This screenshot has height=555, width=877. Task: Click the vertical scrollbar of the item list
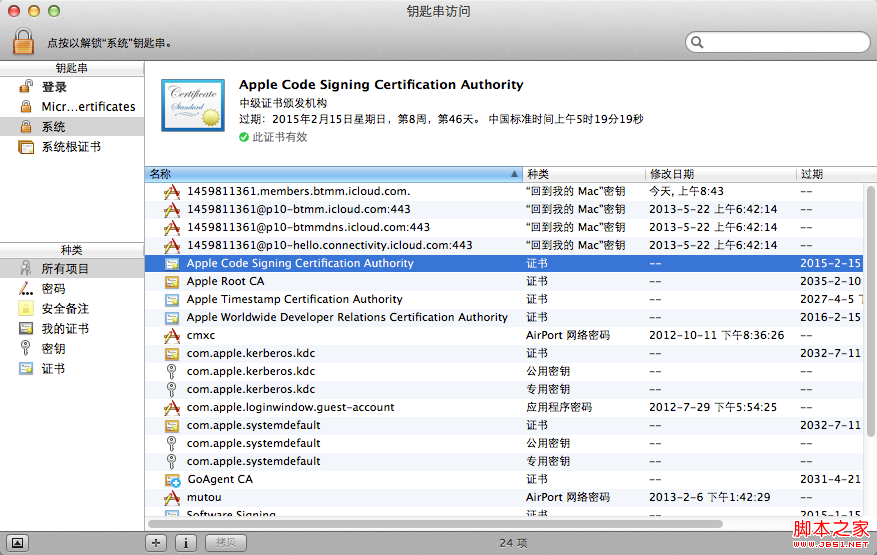(x=870, y=311)
